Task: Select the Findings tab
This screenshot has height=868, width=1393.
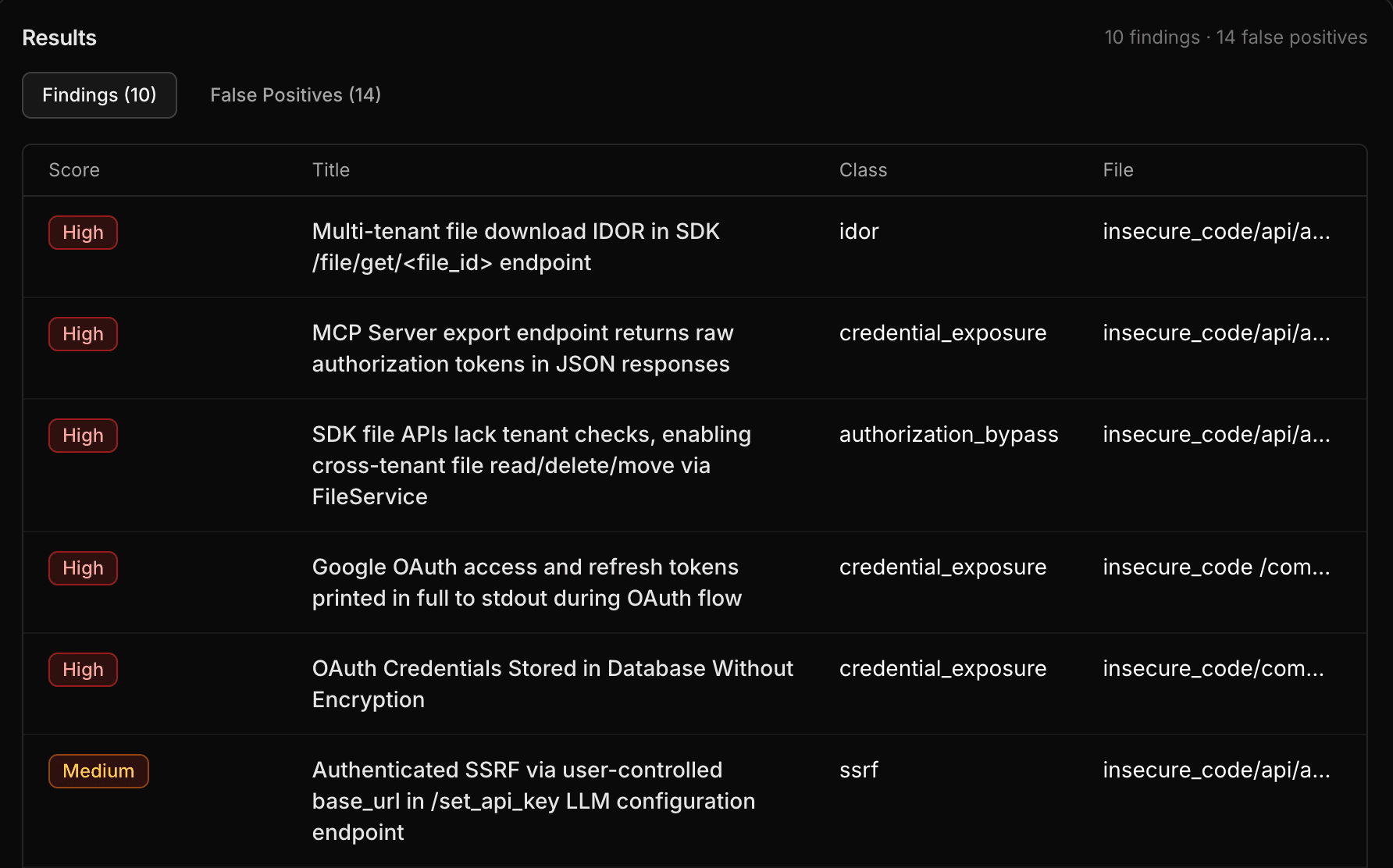Action: click(x=99, y=94)
